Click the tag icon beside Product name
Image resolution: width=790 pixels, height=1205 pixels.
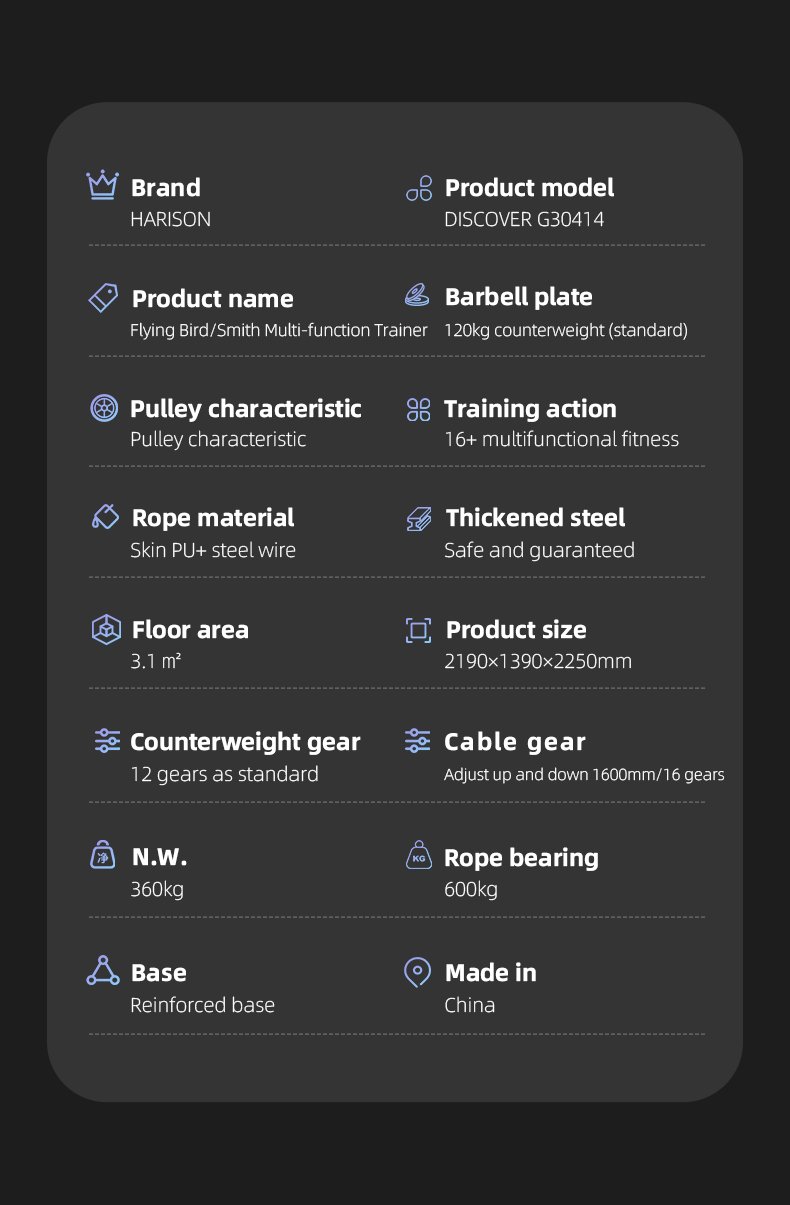tap(104, 297)
